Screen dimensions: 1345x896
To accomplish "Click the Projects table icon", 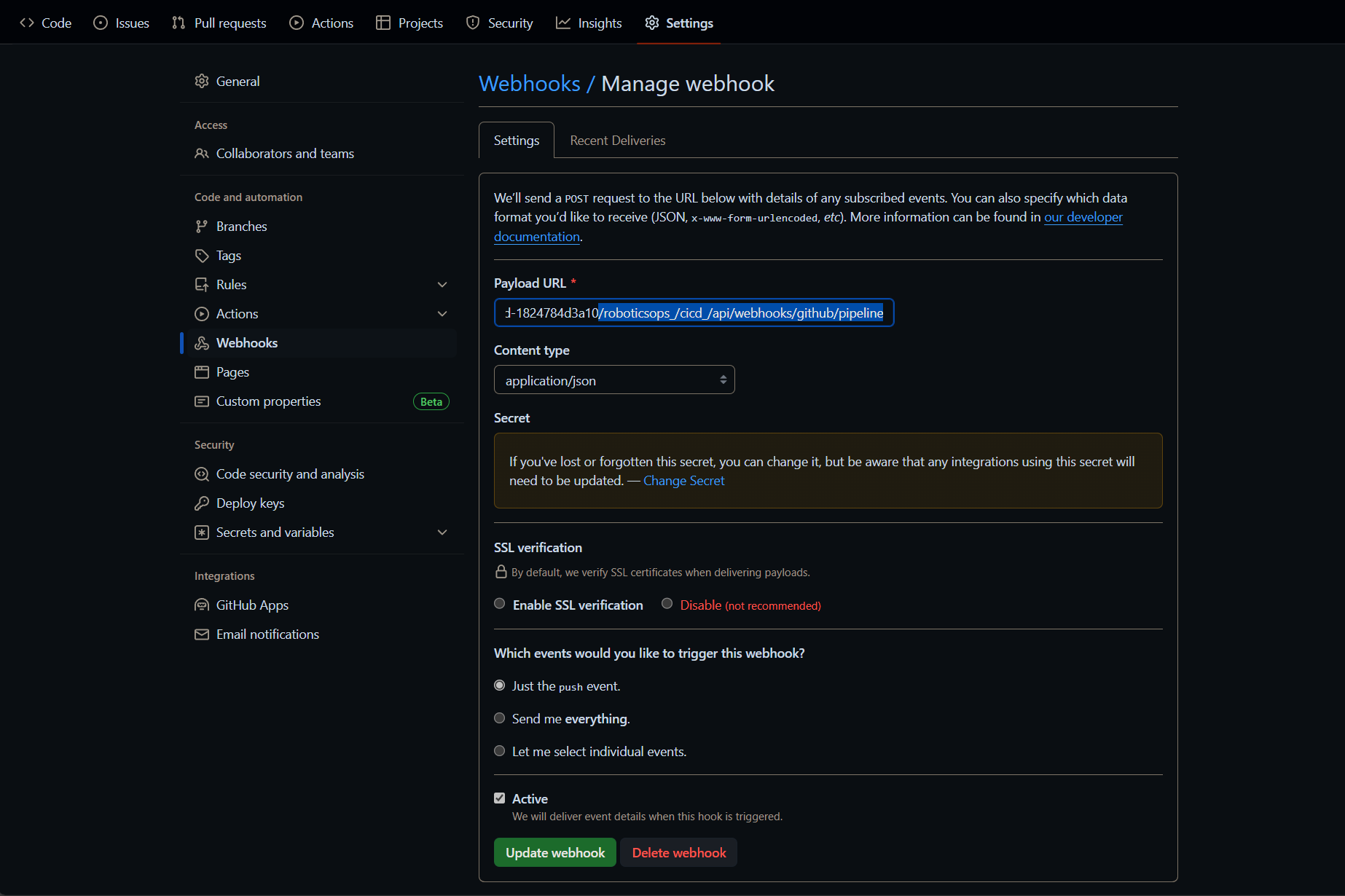I will tap(383, 23).
